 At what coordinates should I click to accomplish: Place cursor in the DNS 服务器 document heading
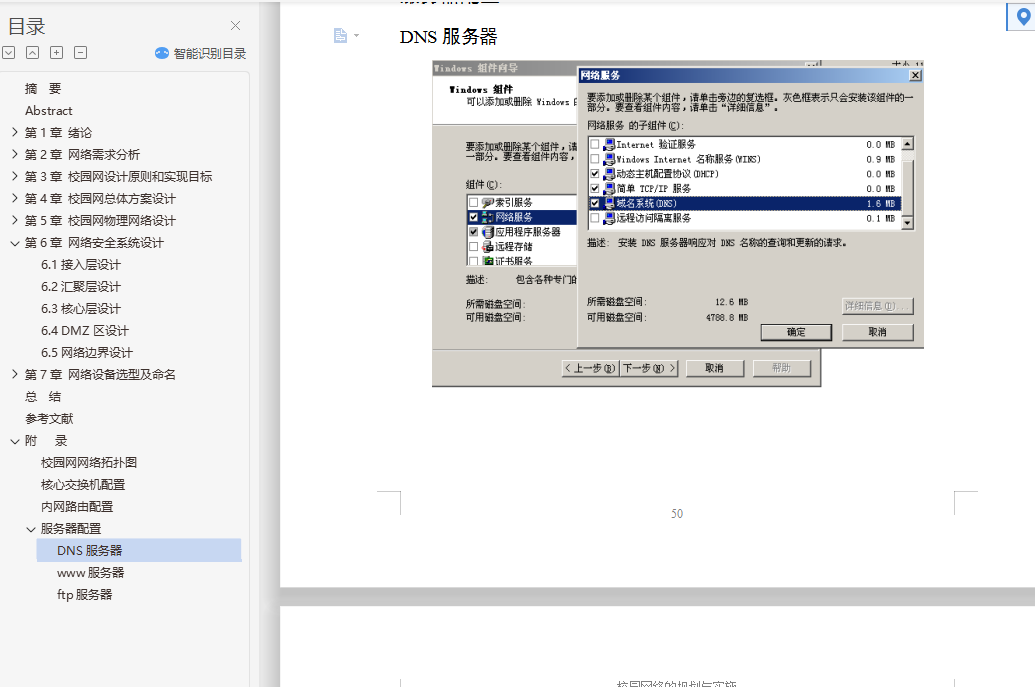448,37
